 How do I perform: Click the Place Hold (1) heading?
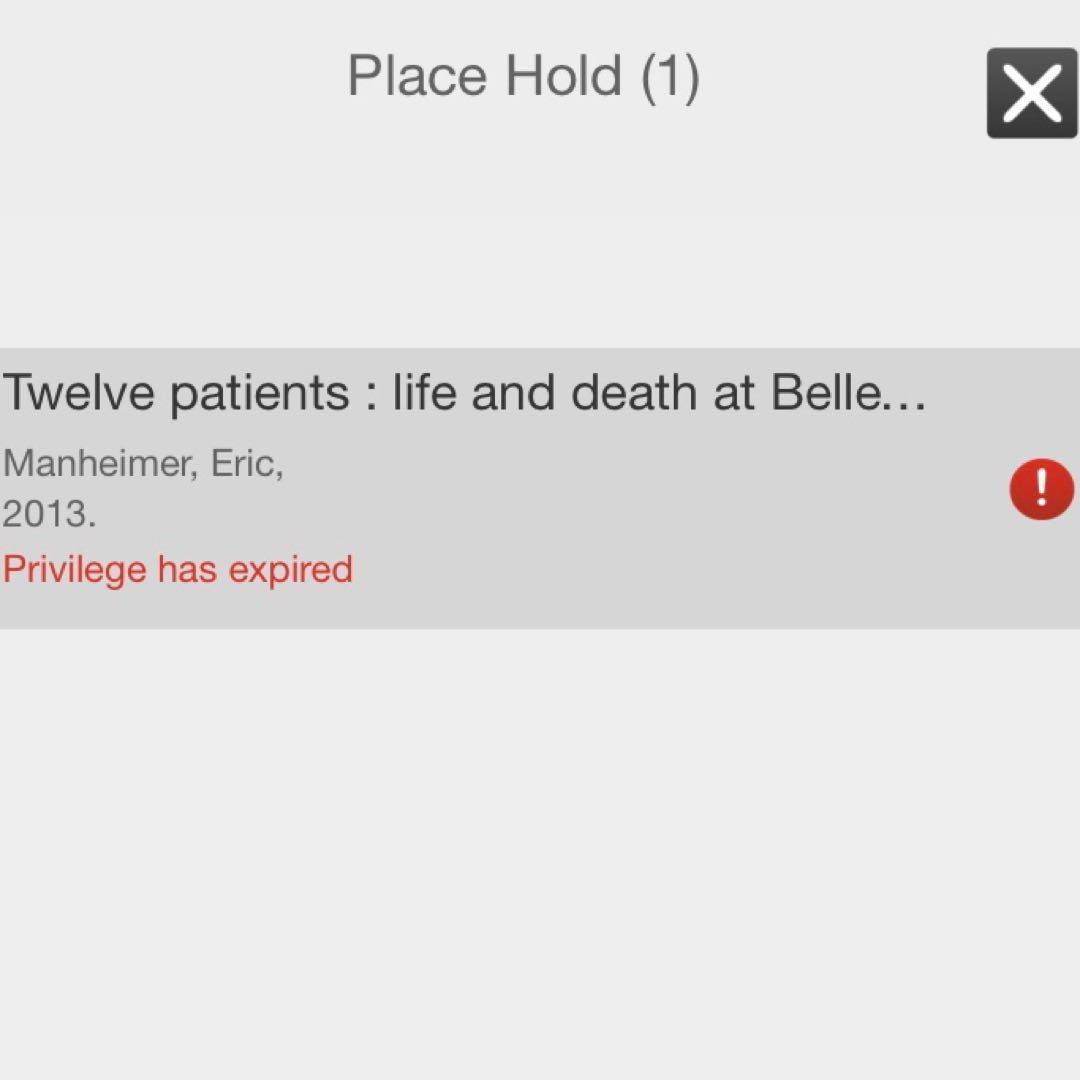[x=523, y=76]
